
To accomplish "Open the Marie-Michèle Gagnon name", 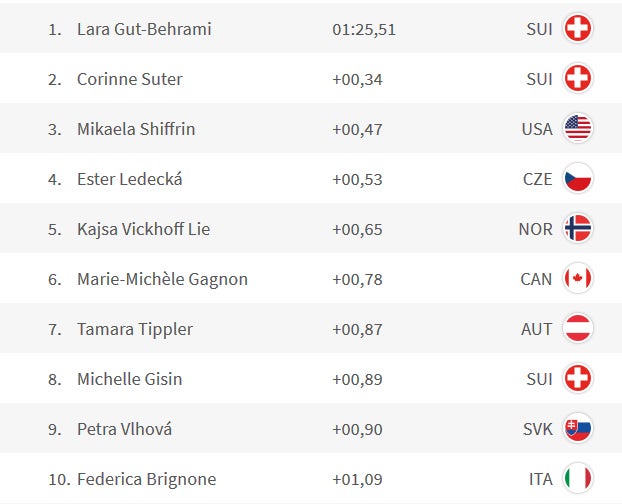I will click(162, 279).
